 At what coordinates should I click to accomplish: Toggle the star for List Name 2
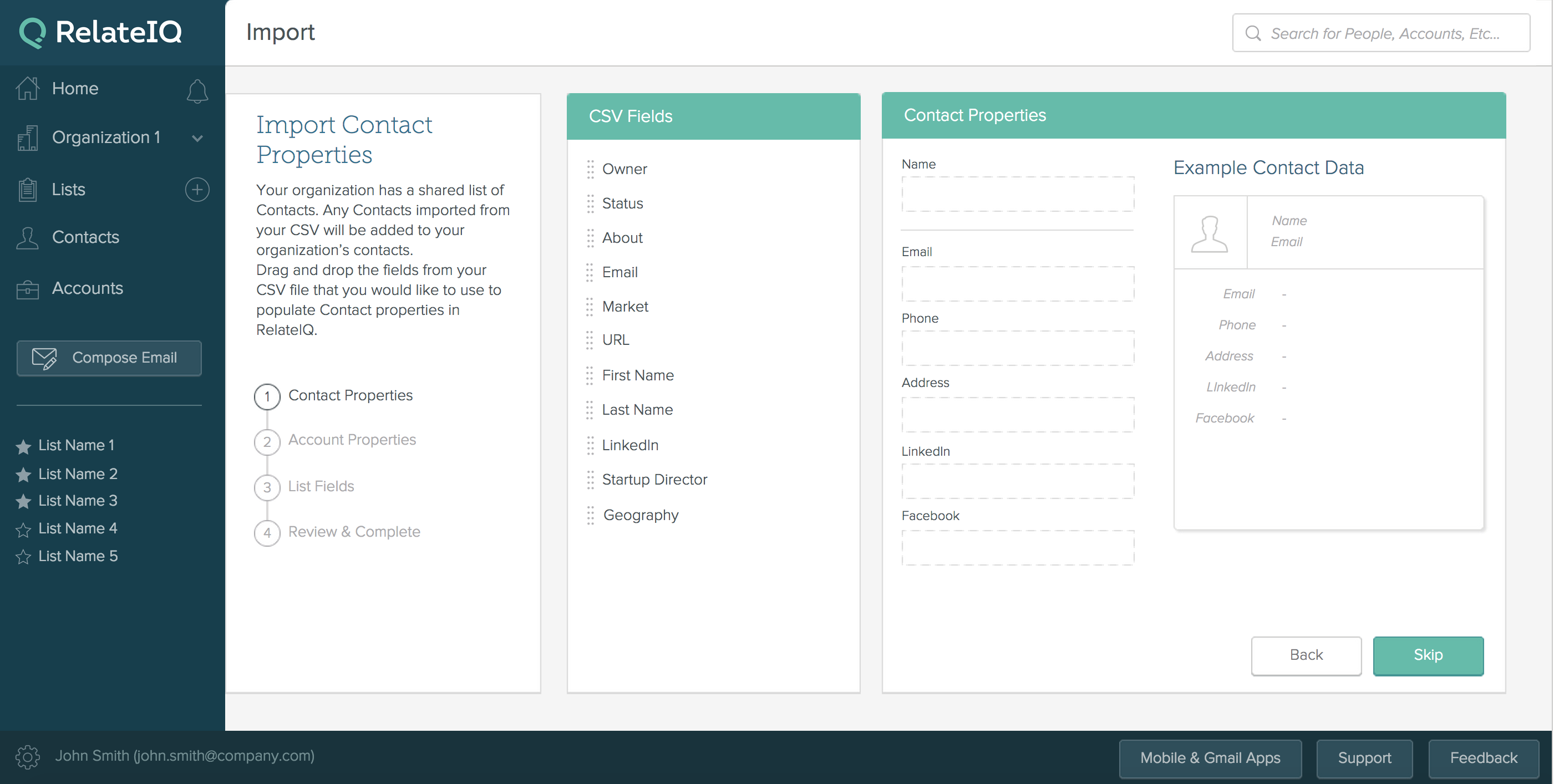point(23,475)
